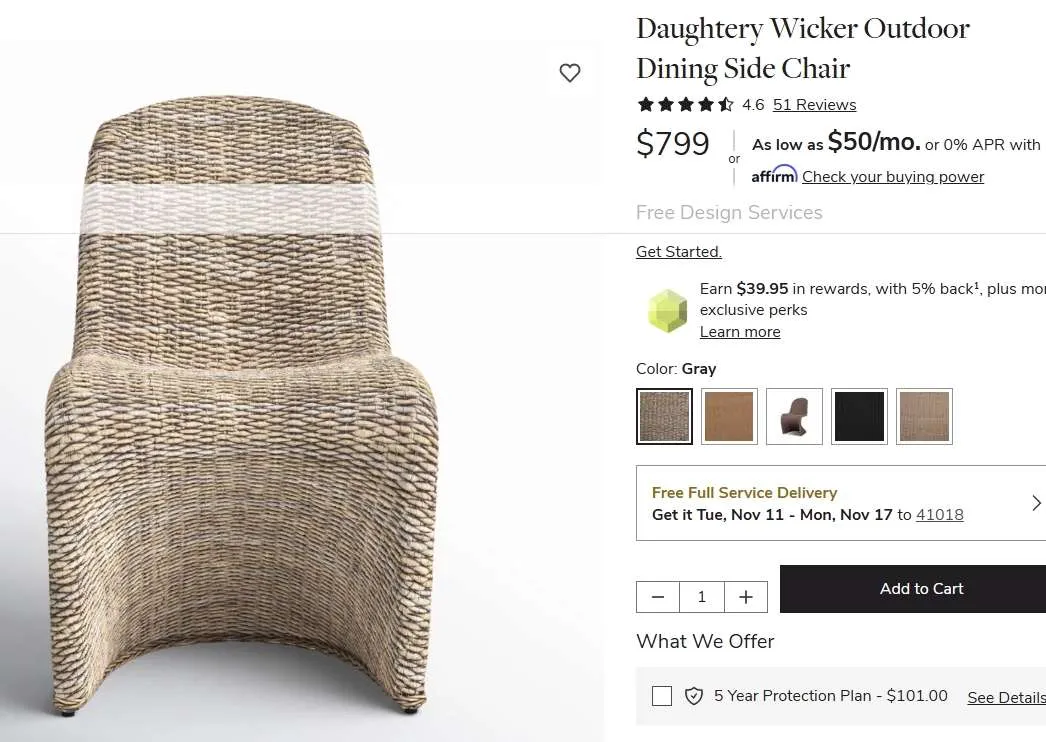Select the Gray wicker color swatch

[664, 416]
